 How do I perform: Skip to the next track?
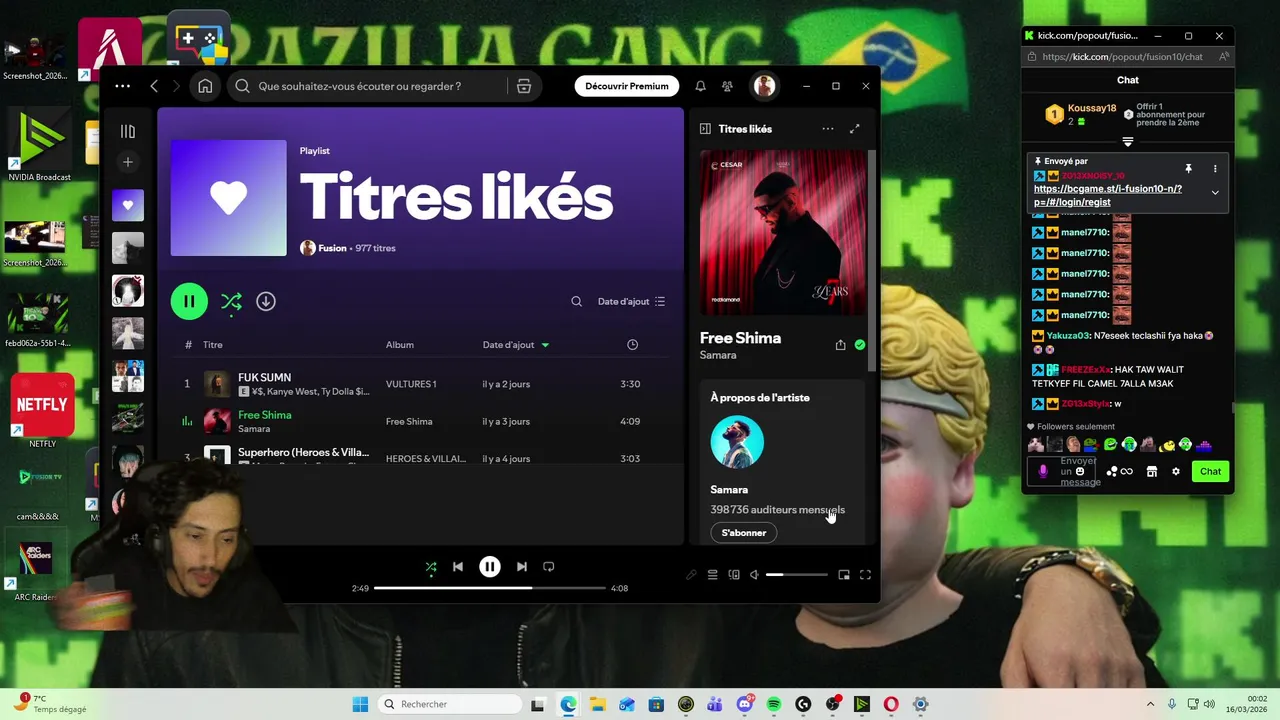[521, 567]
